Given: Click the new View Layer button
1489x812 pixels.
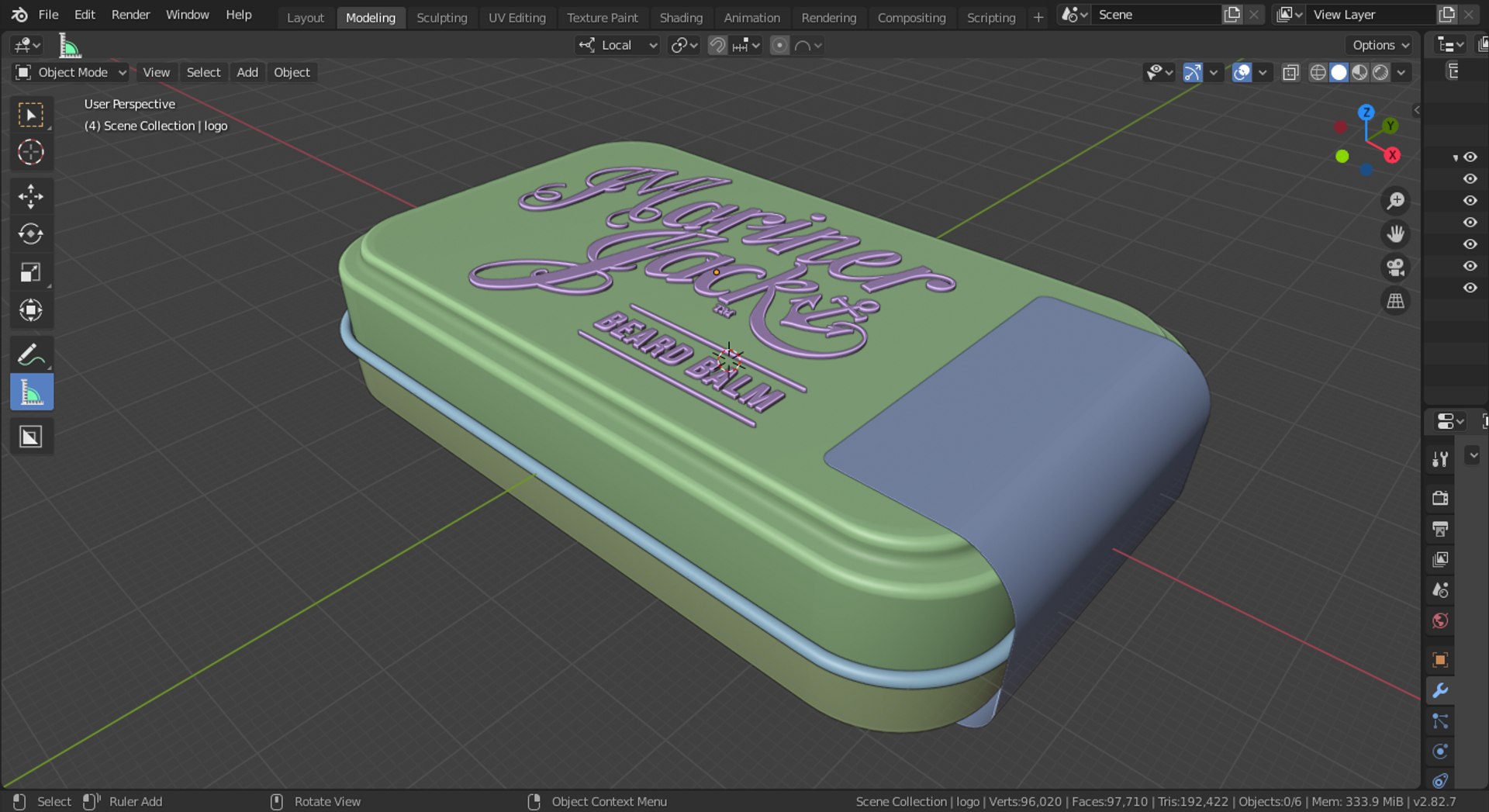Looking at the screenshot, I should click(x=1447, y=15).
